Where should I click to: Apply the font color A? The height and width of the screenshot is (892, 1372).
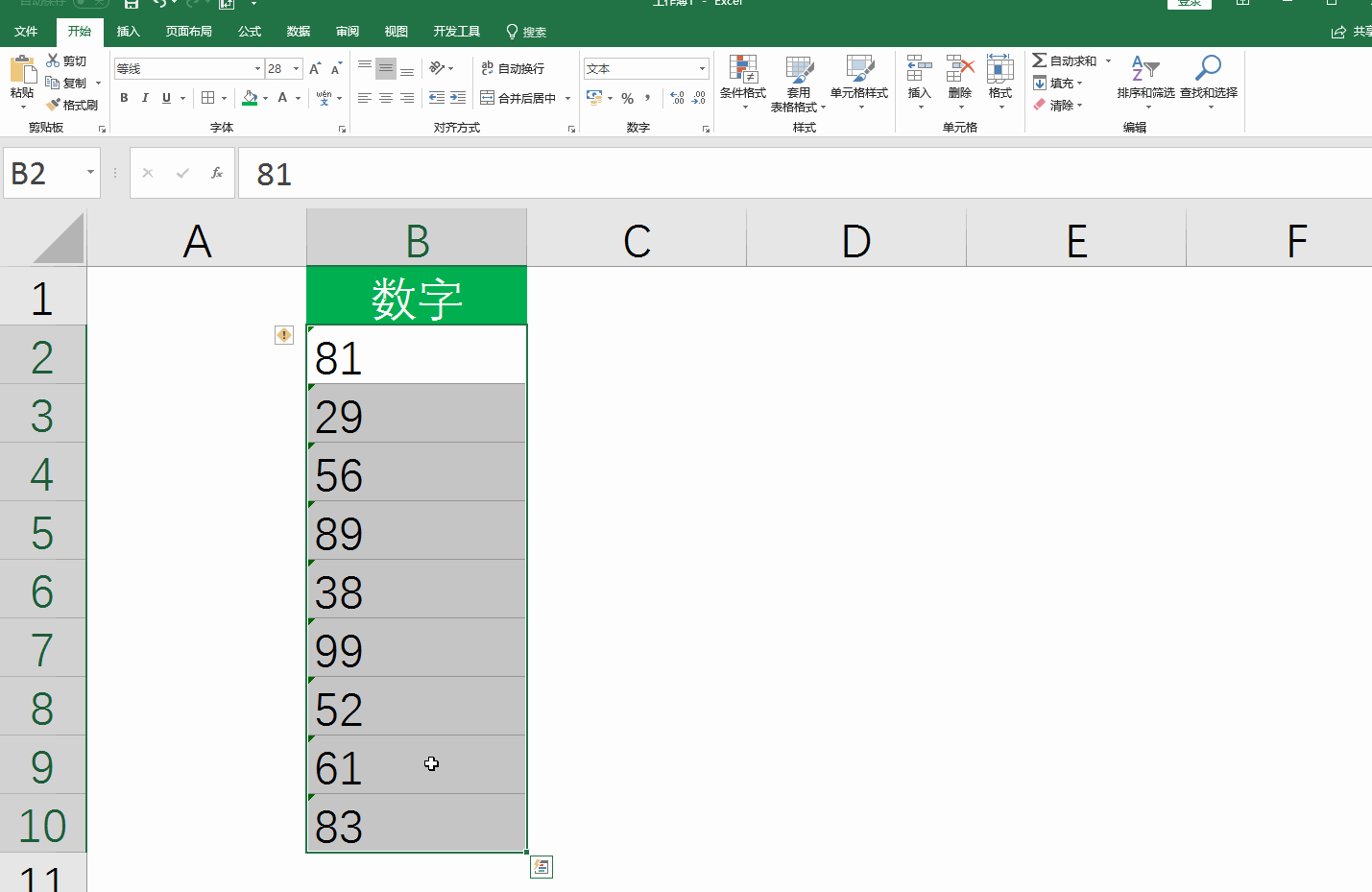coord(282,98)
